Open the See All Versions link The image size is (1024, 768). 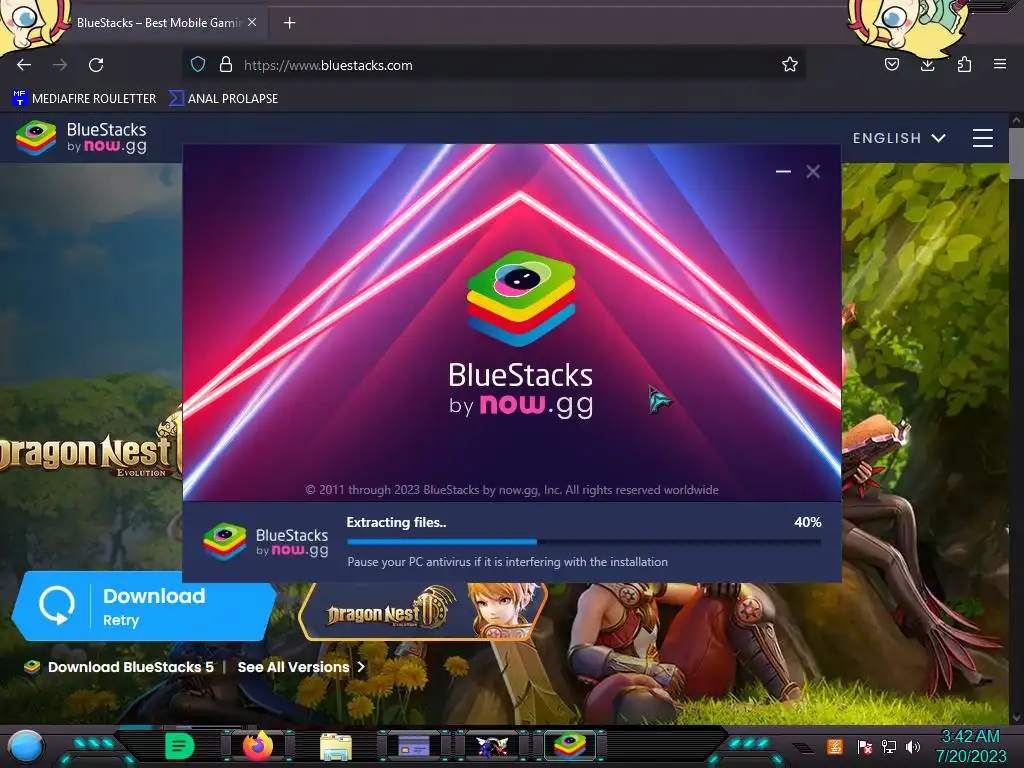[x=301, y=667]
